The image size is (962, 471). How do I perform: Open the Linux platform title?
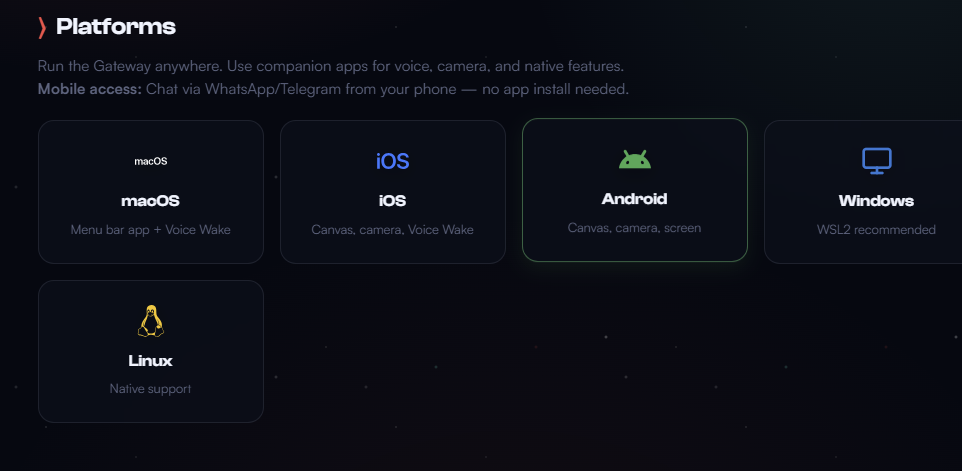click(150, 360)
